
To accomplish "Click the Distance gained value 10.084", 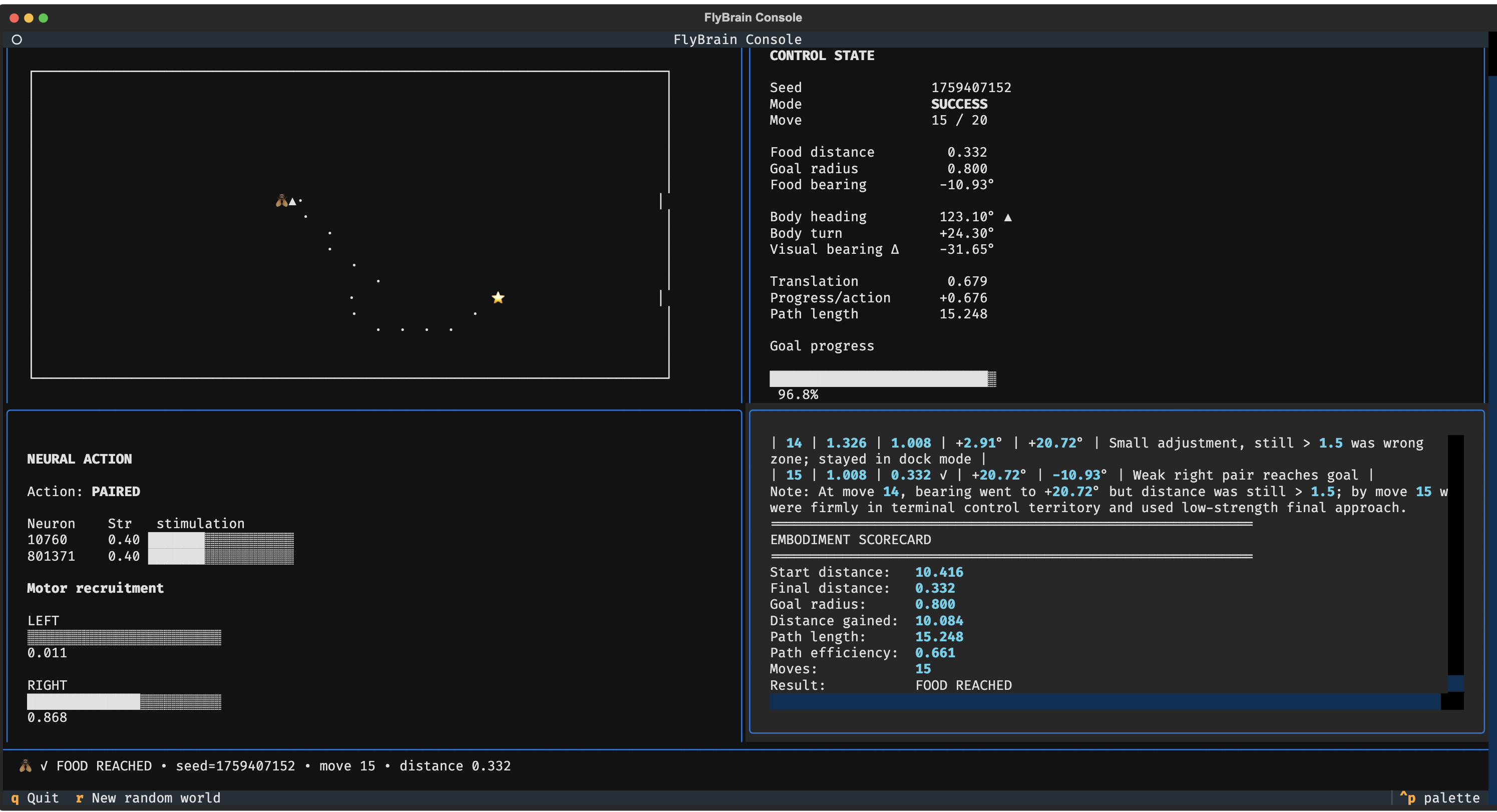I will click(x=939, y=620).
